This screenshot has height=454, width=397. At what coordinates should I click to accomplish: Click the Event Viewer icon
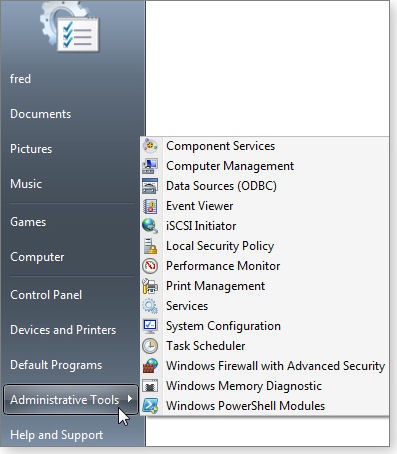pyautogui.click(x=150, y=206)
